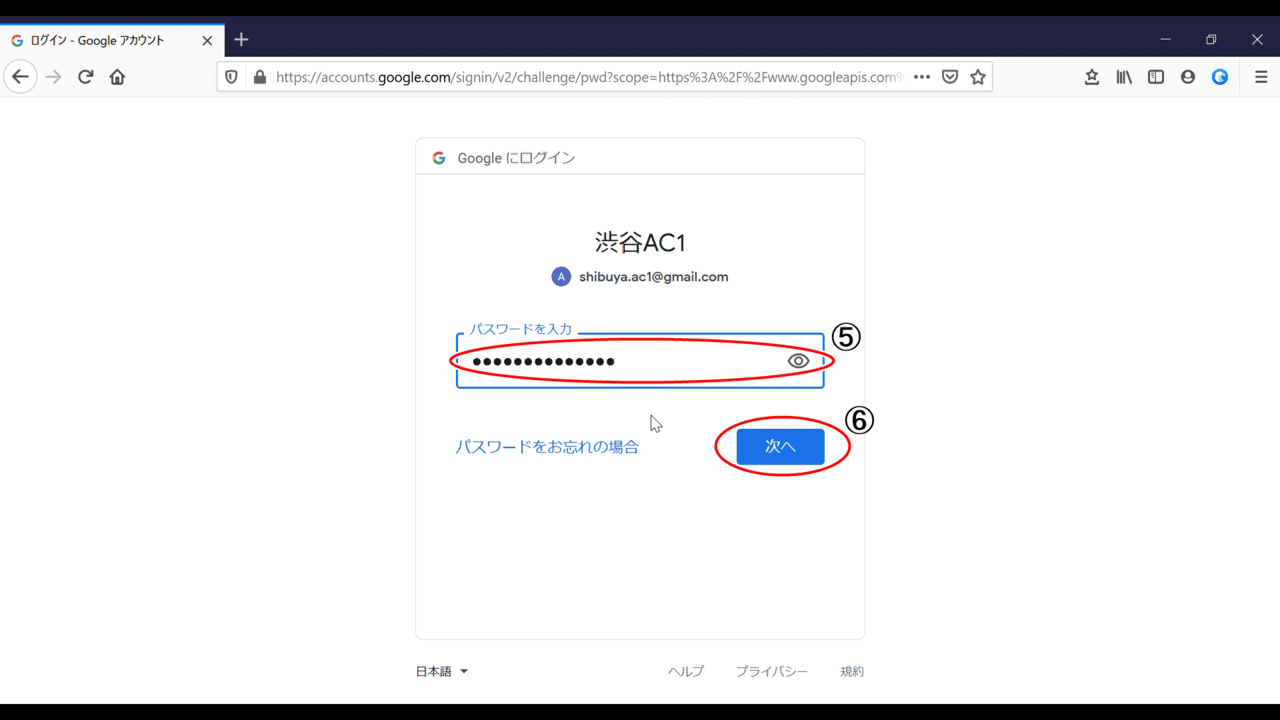
Task: Open page actions three-dot menu
Action: click(922, 77)
